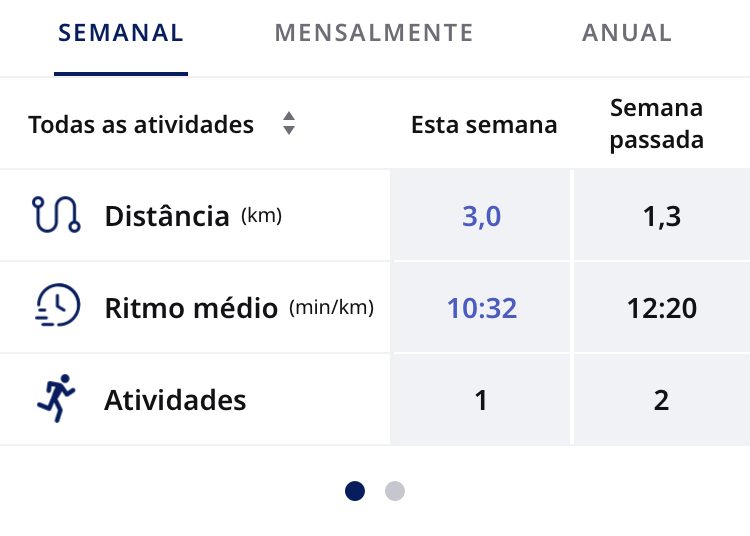Select the first page indicator dot

355,491
